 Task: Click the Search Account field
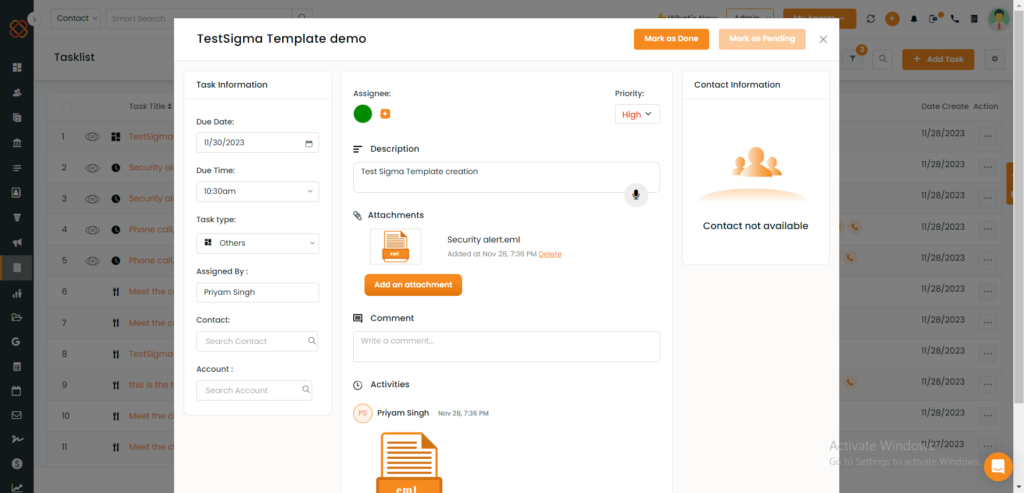(254, 390)
